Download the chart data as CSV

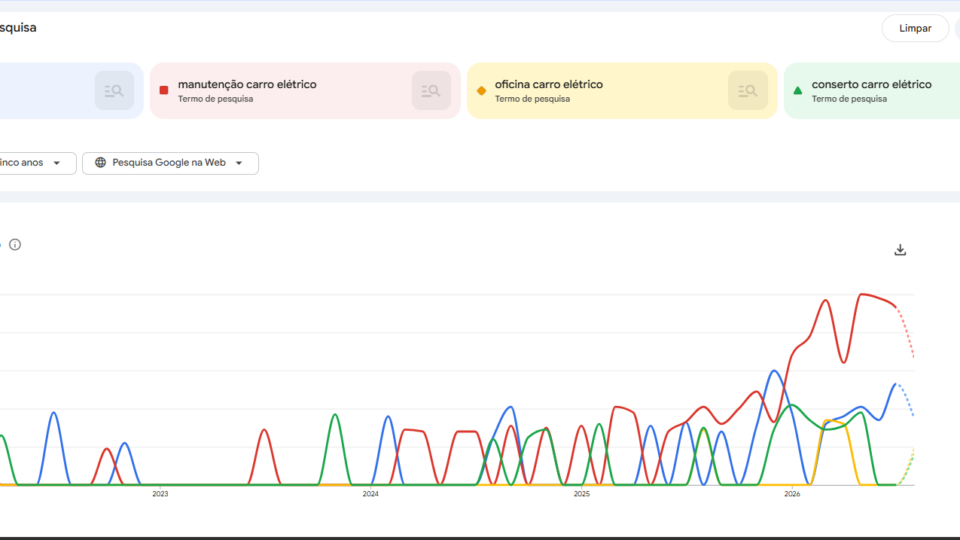900,250
